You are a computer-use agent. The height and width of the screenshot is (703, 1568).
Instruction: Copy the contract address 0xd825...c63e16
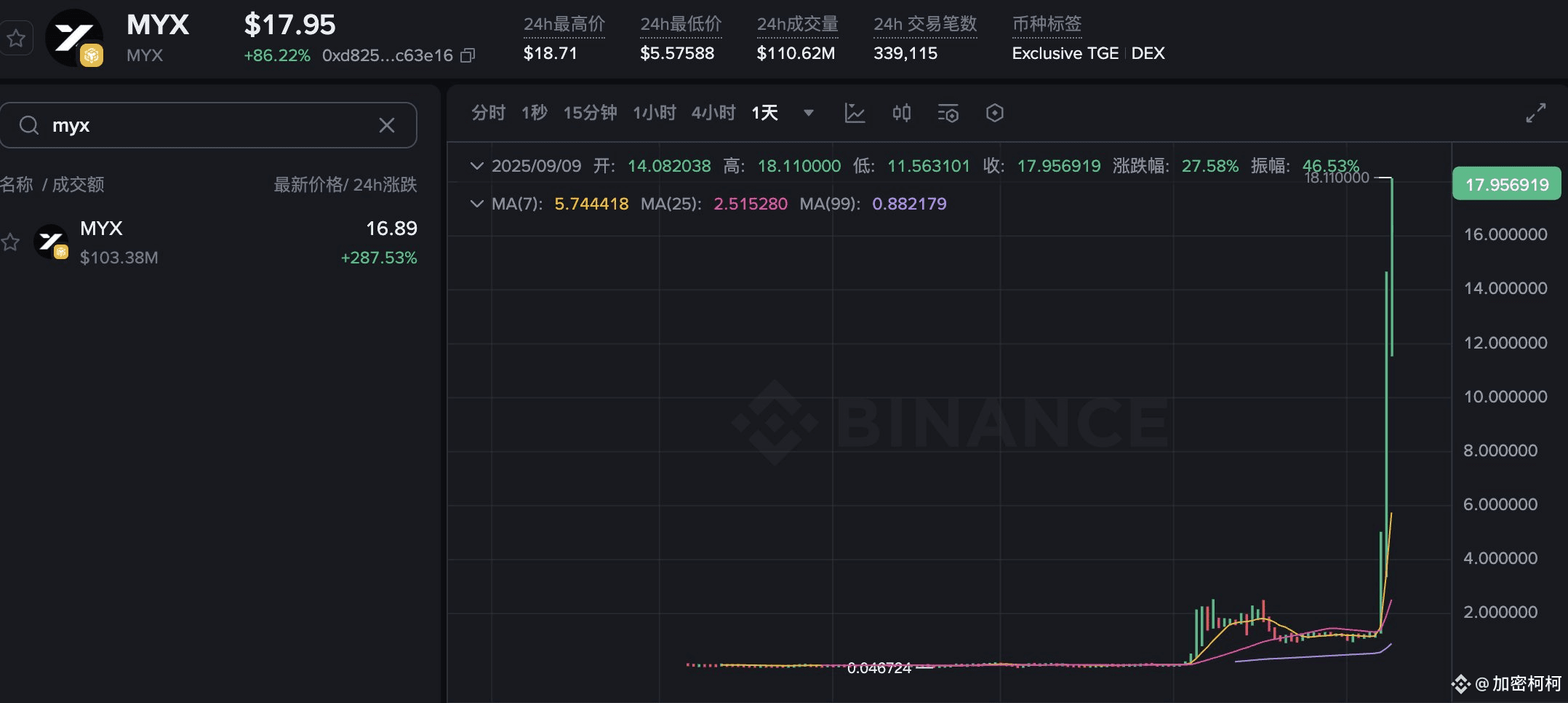pyautogui.click(x=468, y=55)
